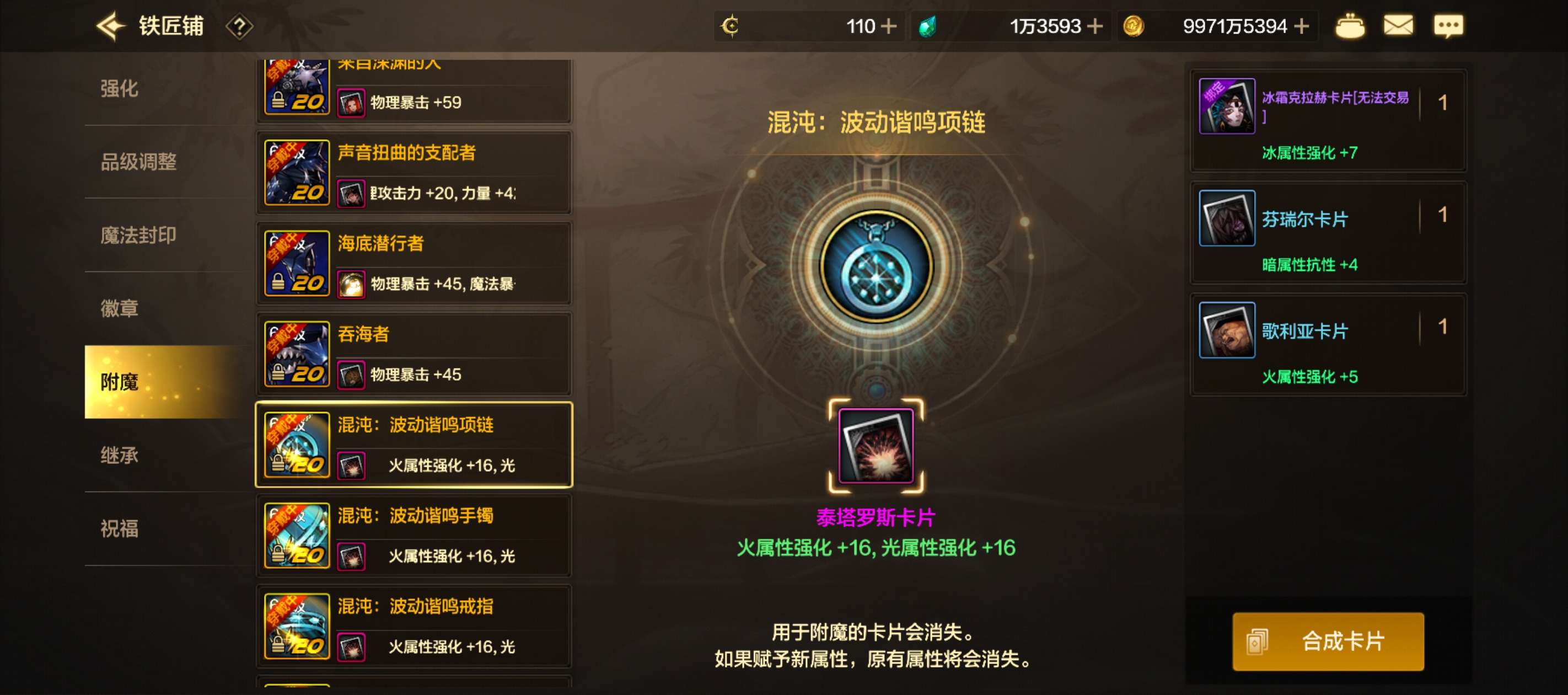Screen dimensions: 1568x695
Task: Click the gift pouch icon in top bar
Action: (1350, 26)
